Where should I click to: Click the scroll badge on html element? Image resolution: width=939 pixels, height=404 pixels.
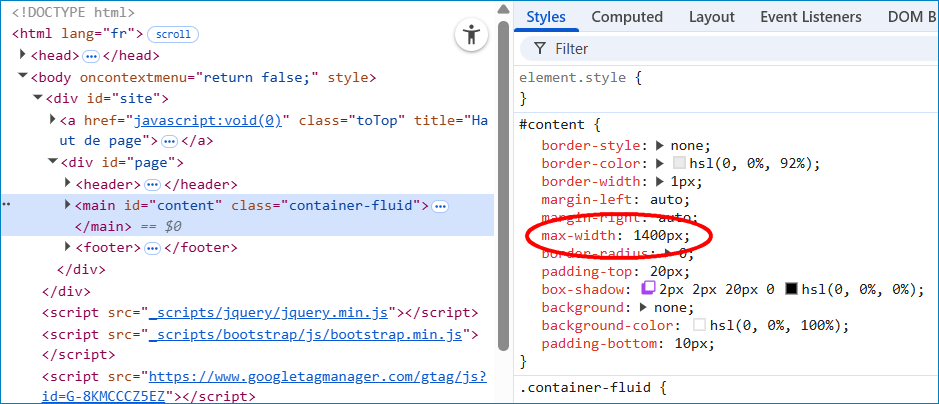173,34
